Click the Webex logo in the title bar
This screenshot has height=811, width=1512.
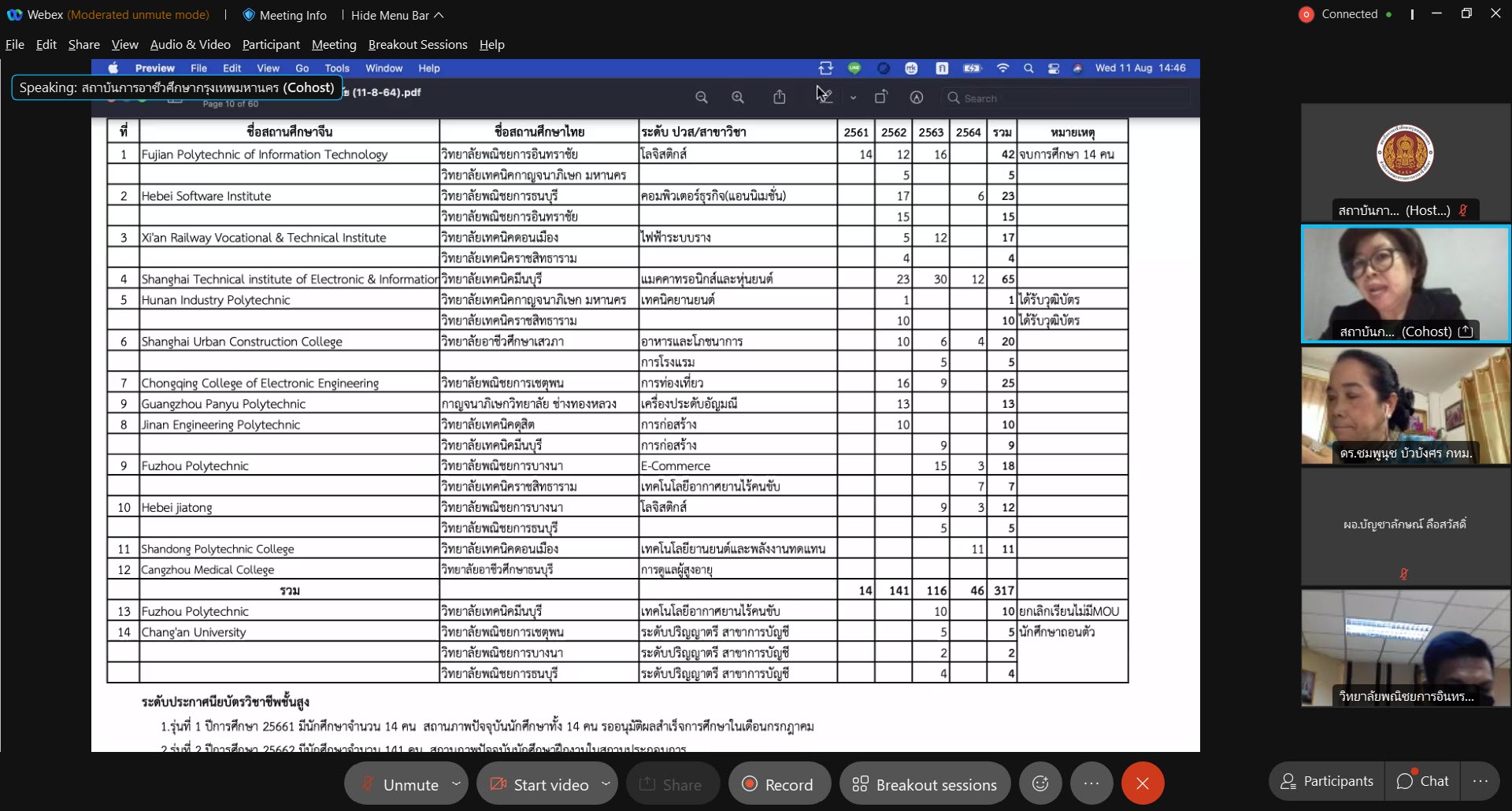pos(15,15)
